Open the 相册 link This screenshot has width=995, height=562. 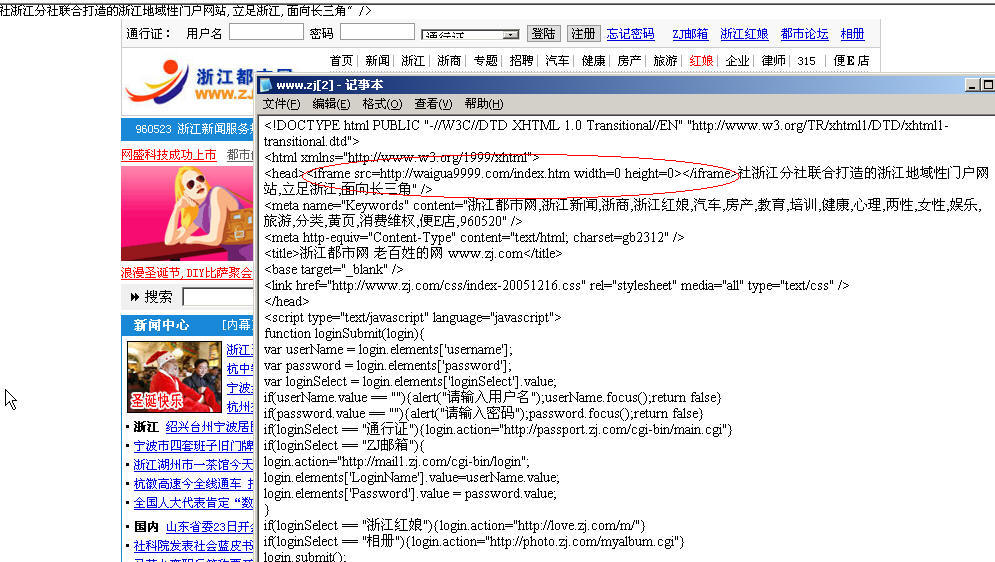click(x=852, y=34)
